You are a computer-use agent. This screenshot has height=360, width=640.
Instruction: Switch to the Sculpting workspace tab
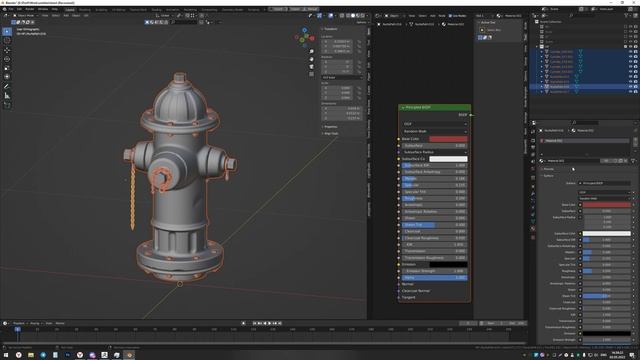101,9
